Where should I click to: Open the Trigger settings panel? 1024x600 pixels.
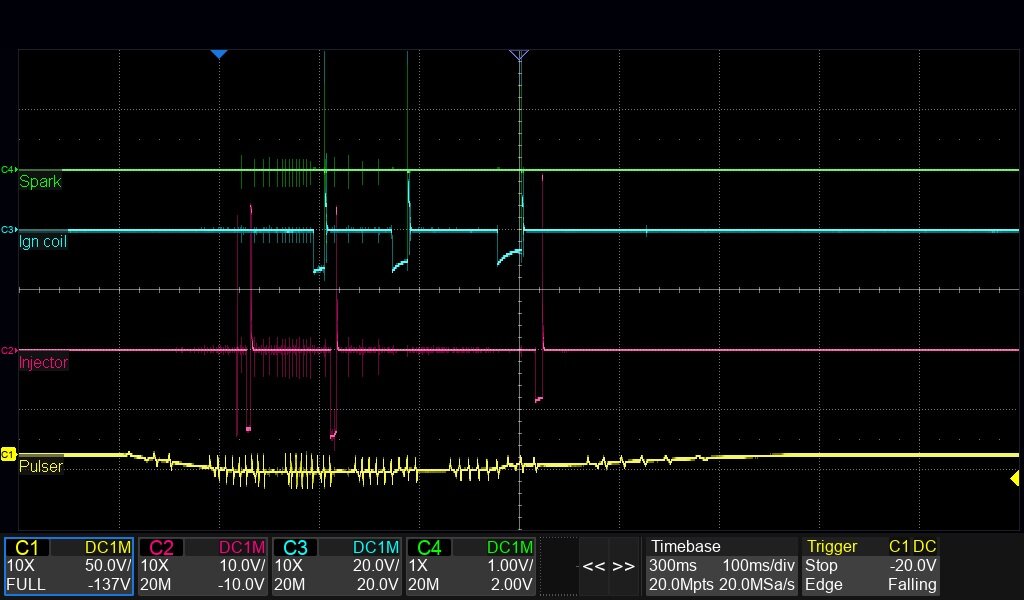click(x=871, y=566)
